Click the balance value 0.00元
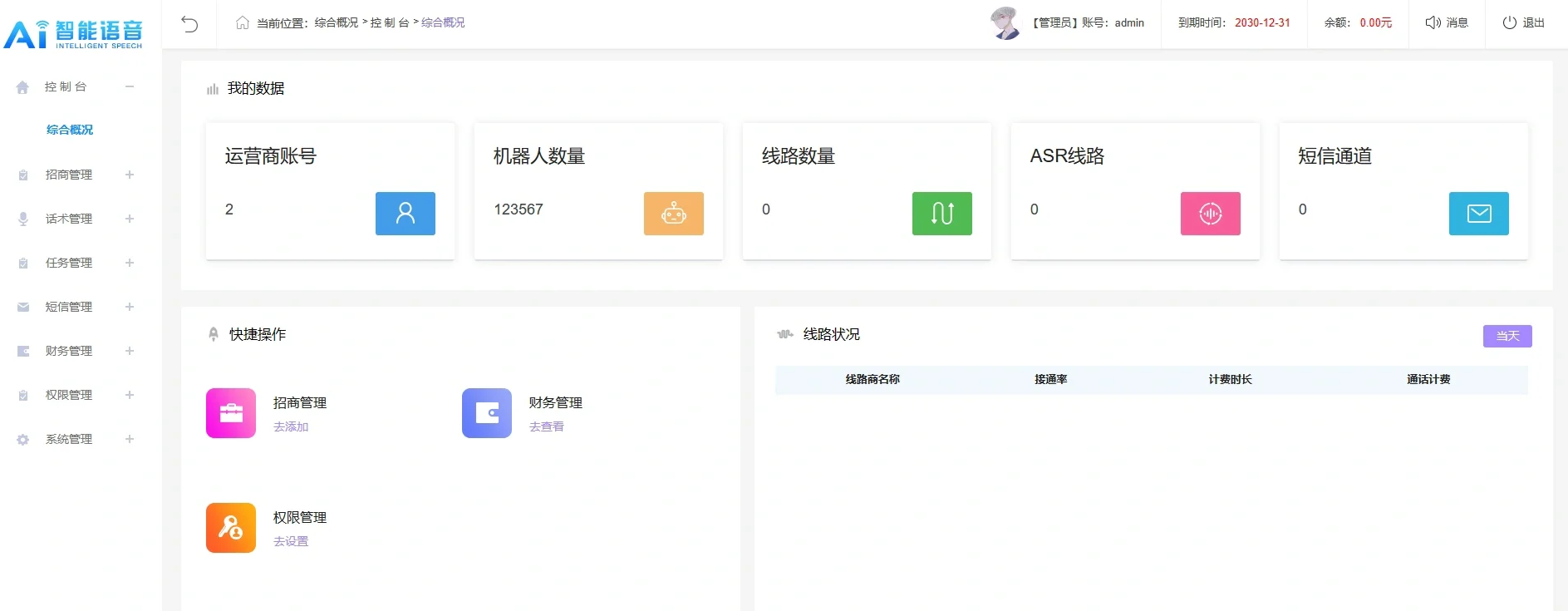The width and height of the screenshot is (1568, 611). 1376,22
